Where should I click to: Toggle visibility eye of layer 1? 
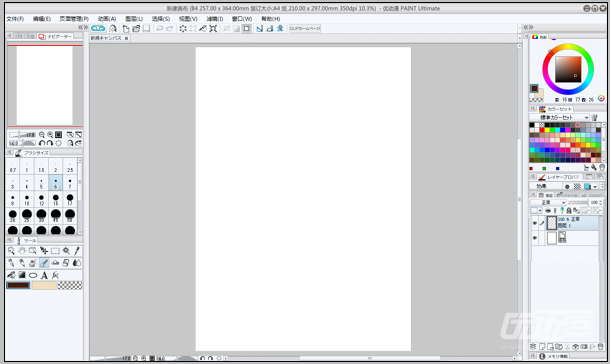(x=535, y=223)
